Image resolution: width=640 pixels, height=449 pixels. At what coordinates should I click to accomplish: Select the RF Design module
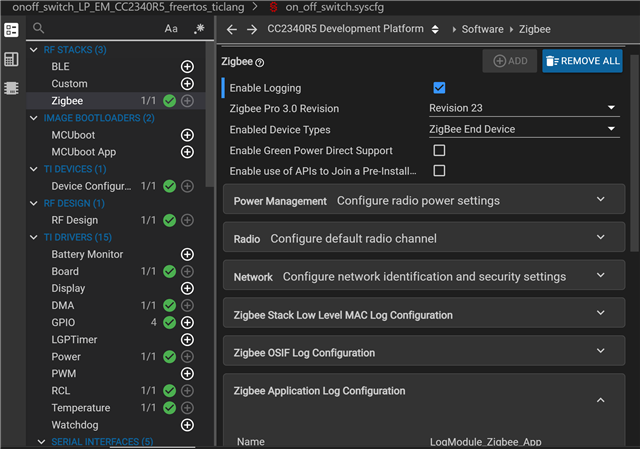coord(75,220)
